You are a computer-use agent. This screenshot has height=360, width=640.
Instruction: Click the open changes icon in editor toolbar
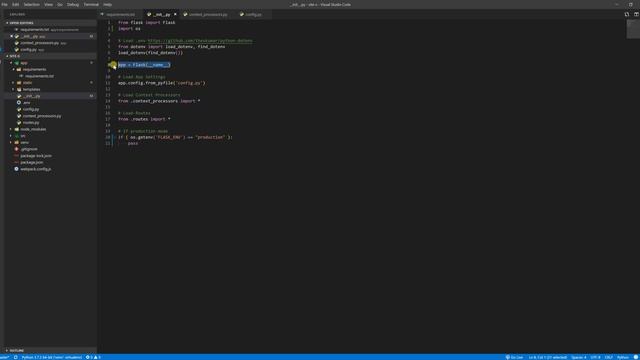[x=627, y=14]
